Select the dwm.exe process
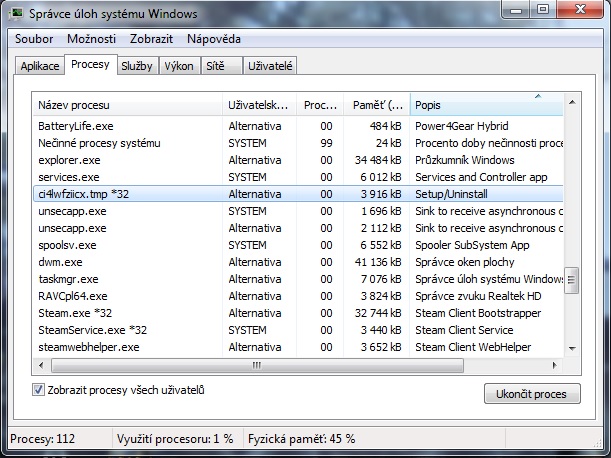This screenshot has width=611, height=458. click(298, 262)
